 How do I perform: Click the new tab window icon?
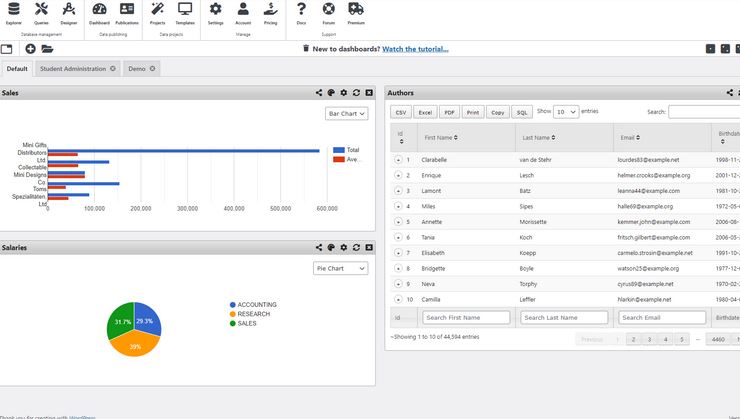coord(7,49)
